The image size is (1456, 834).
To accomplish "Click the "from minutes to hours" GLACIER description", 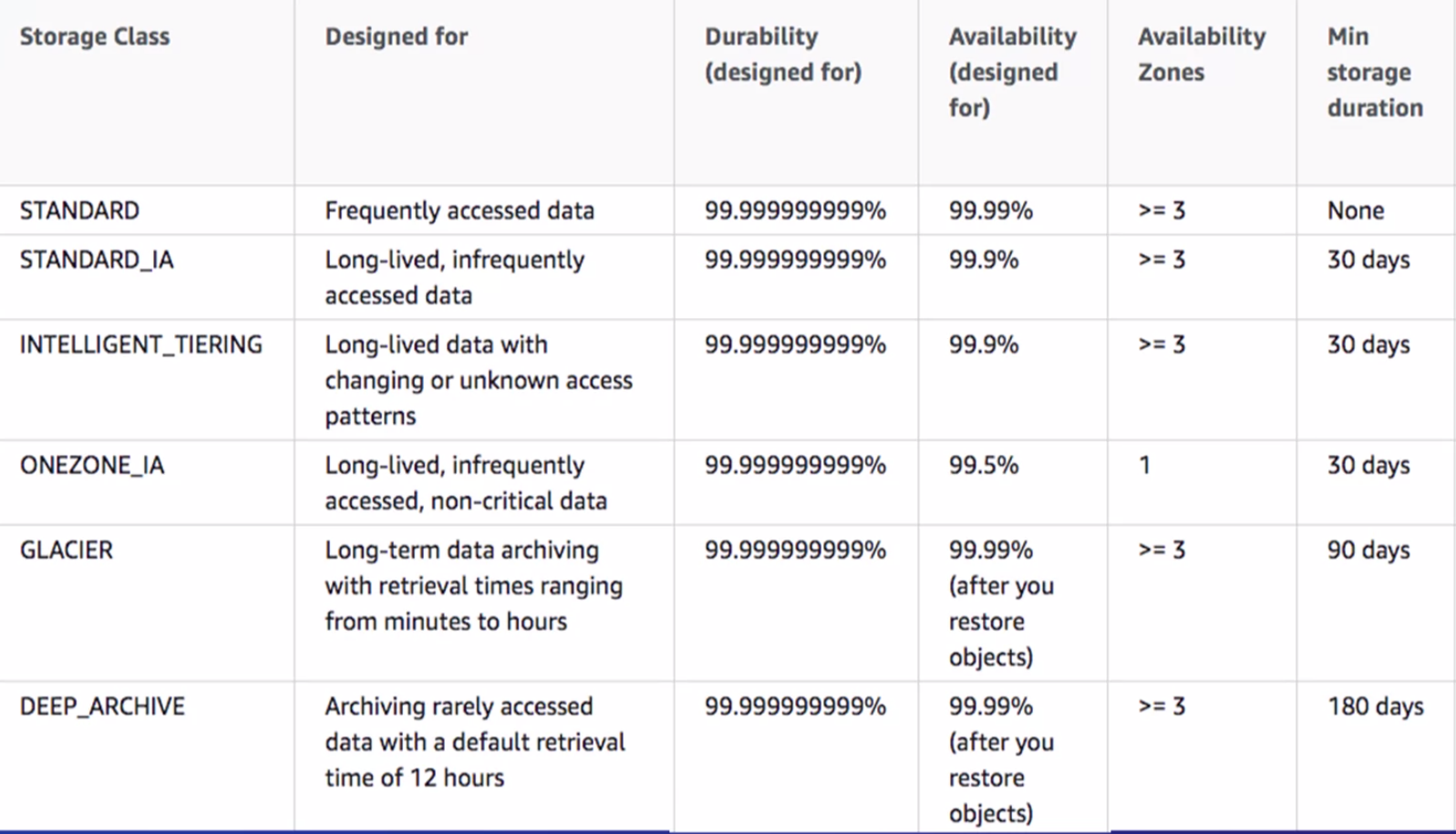I will (446, 622).
